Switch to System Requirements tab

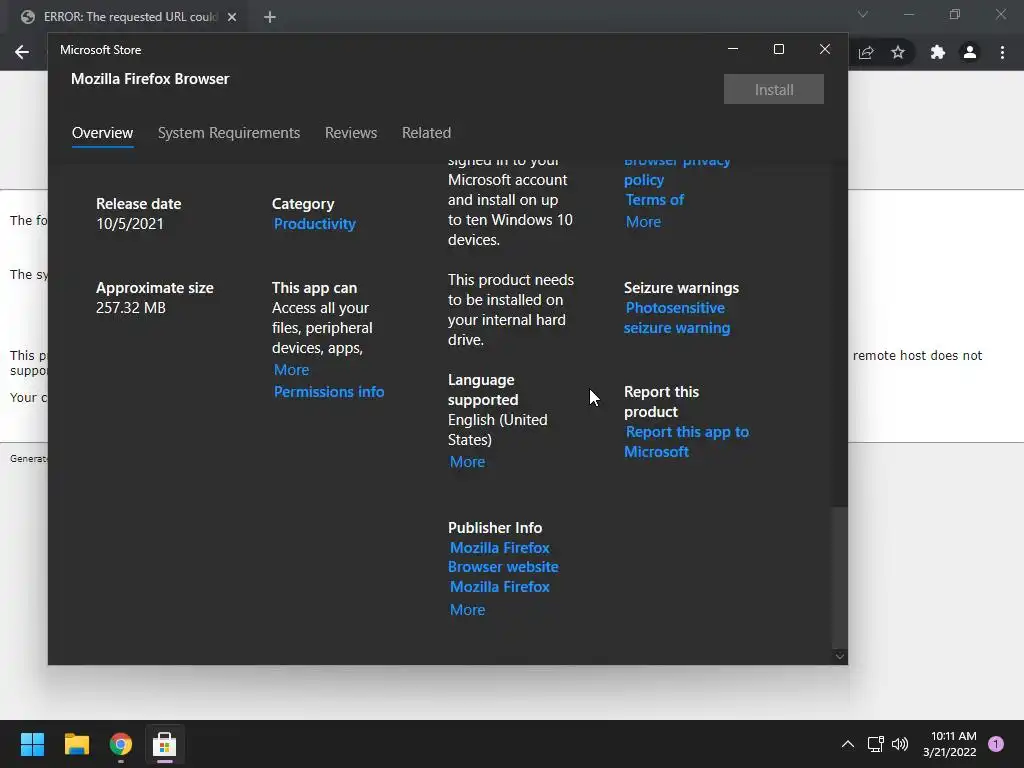229,133
